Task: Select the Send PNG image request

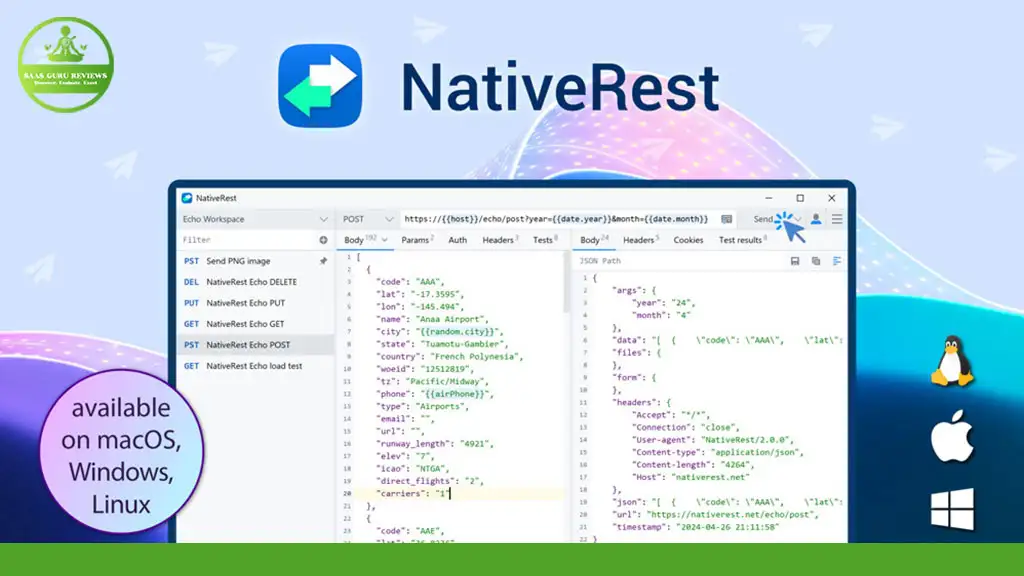Action: 255,261
